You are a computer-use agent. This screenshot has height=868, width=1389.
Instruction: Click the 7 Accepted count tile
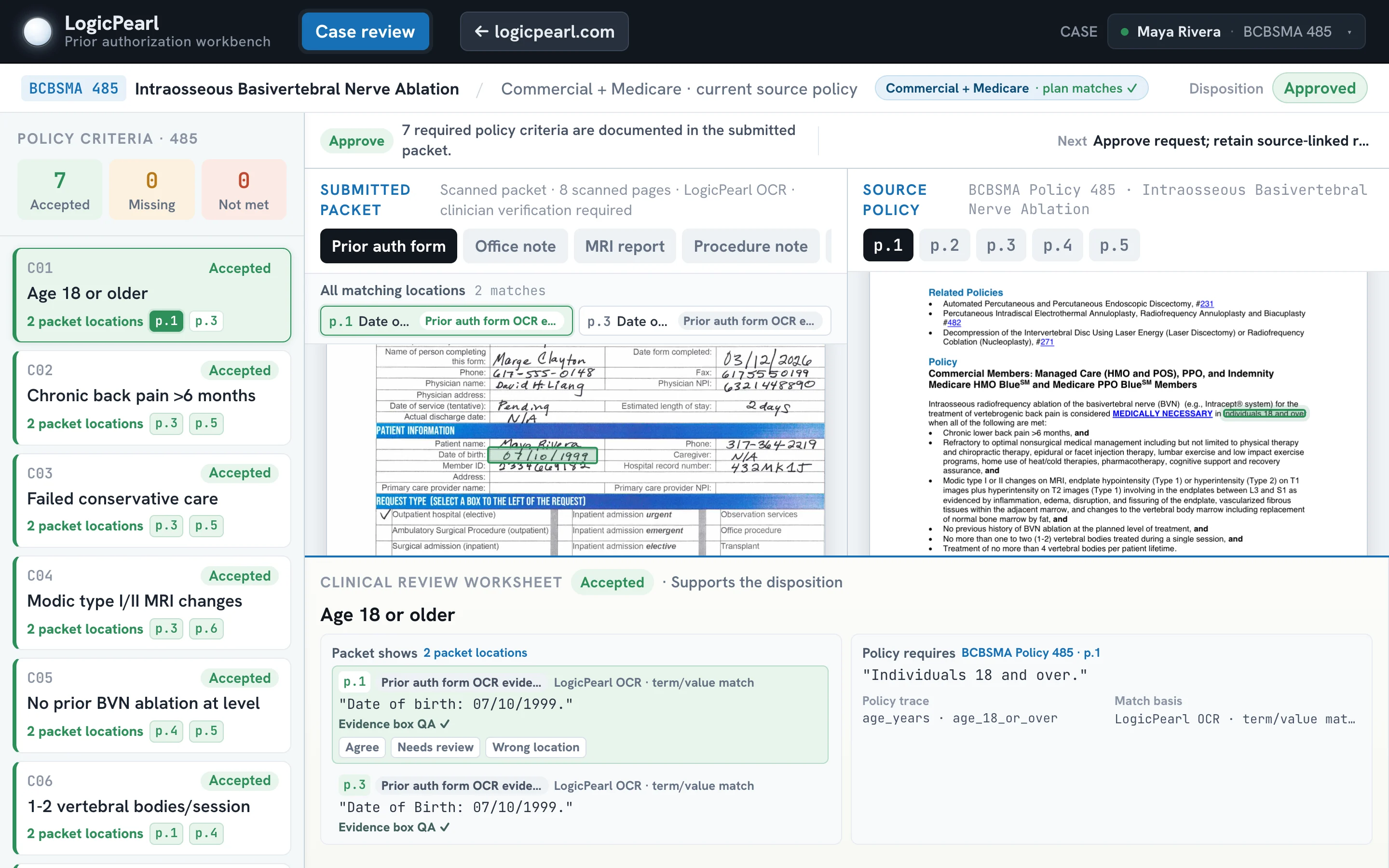60,190
